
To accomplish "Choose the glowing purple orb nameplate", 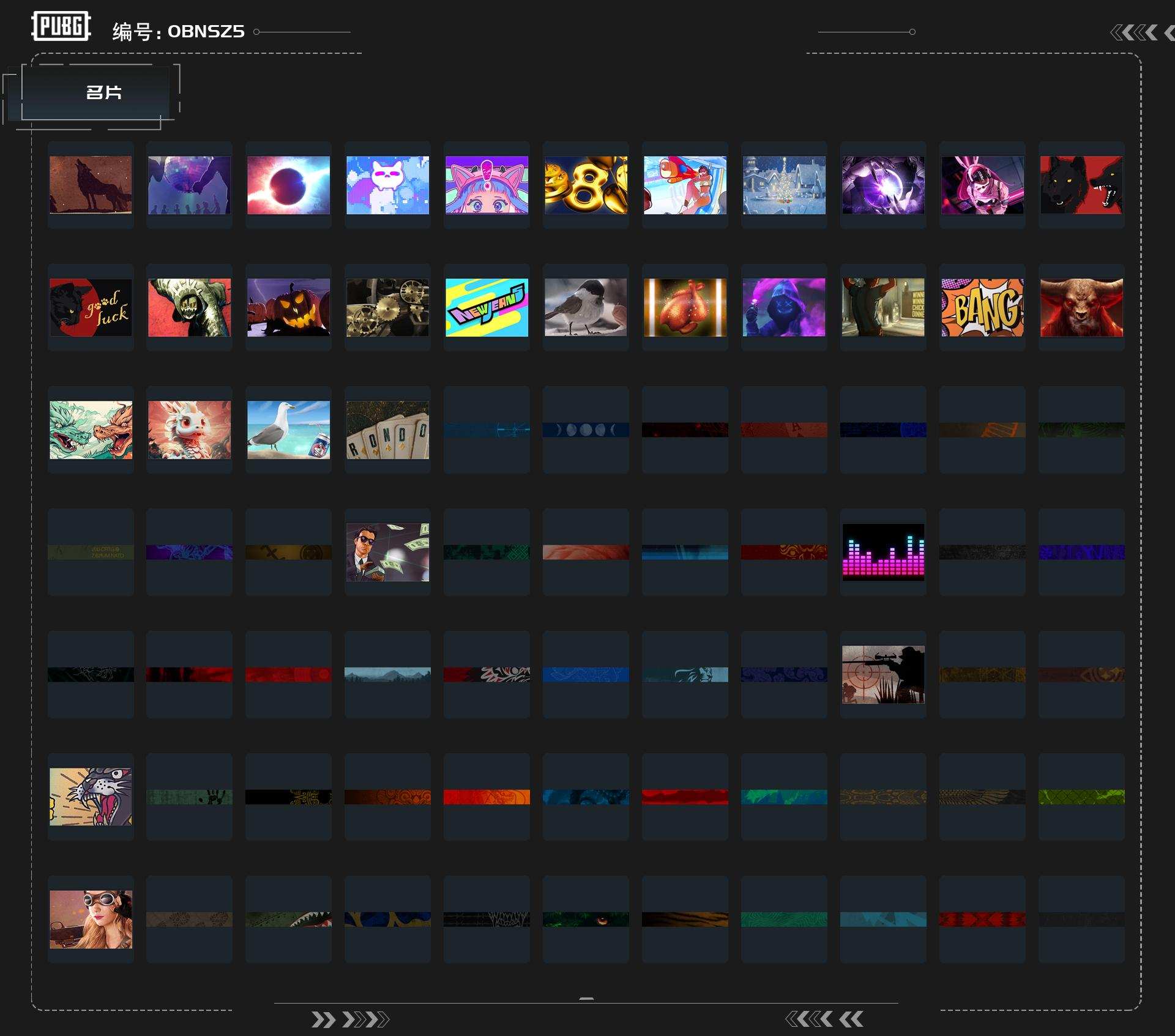I will click(883, 185).
